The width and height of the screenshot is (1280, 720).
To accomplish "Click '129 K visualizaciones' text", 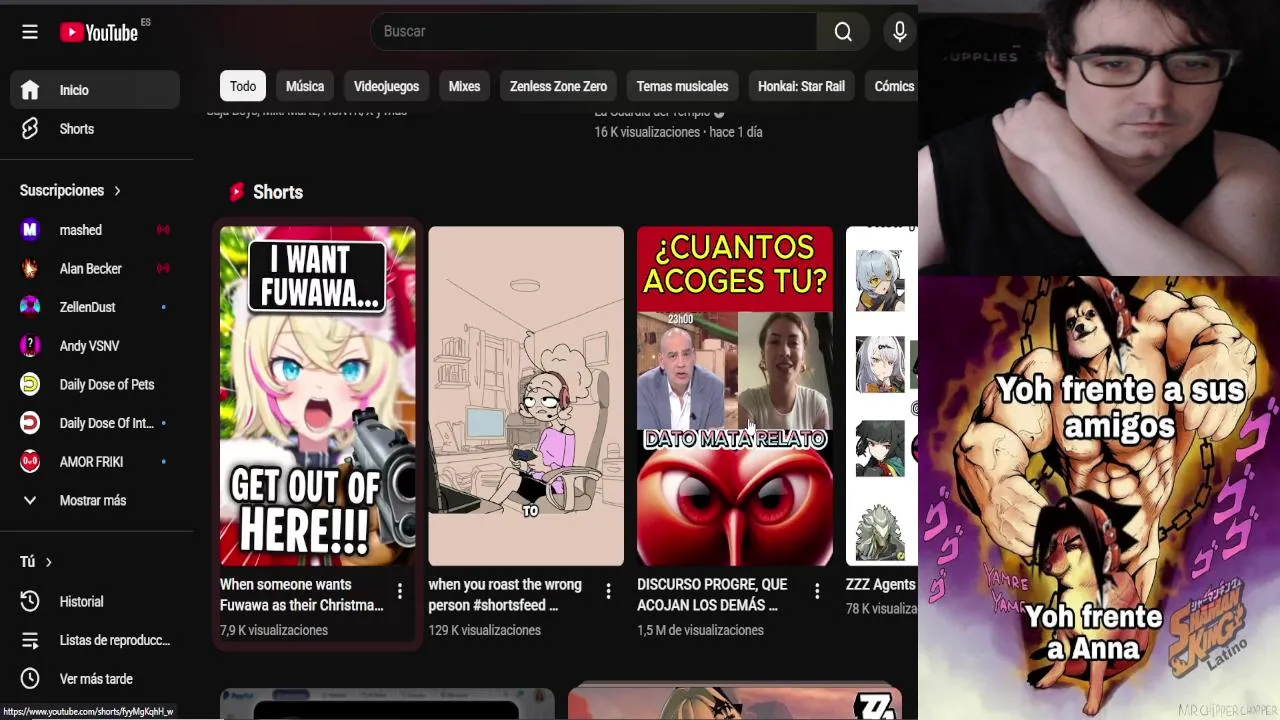I will [484, 630].
